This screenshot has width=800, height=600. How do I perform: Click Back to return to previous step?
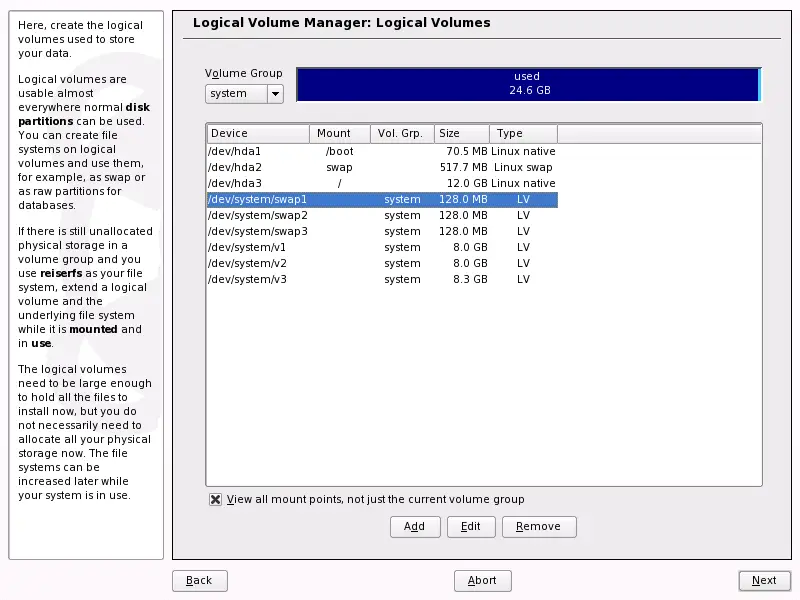coord(199,580)
